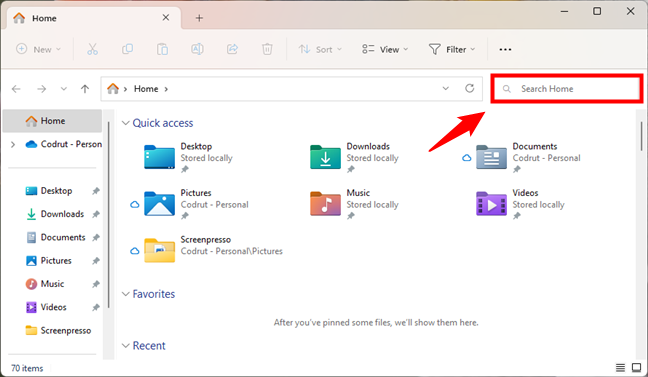
Task: Switch to details view in status bar
Action: click(620, 367)
